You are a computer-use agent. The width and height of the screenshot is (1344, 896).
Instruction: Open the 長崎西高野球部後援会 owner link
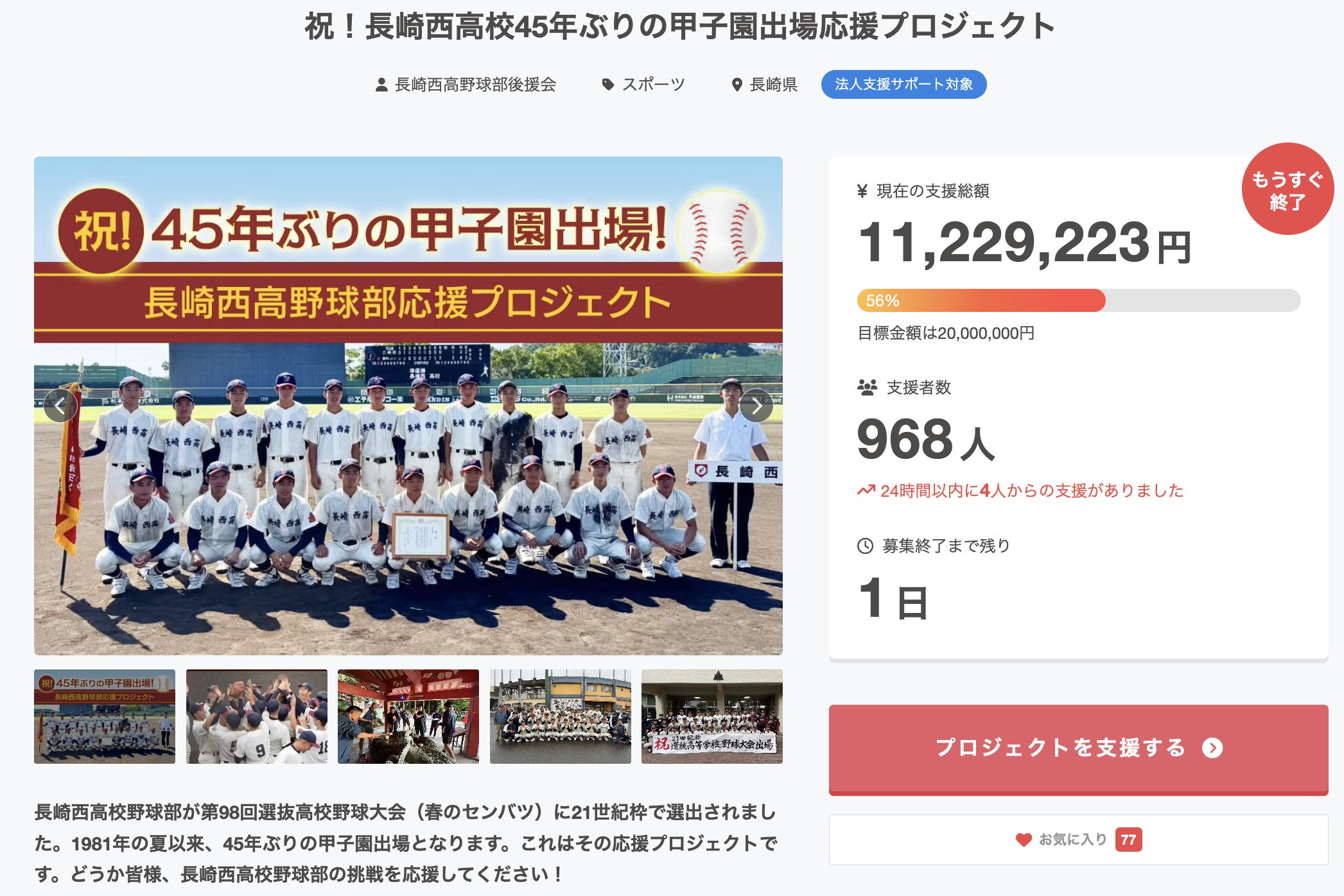click(475, 85)
